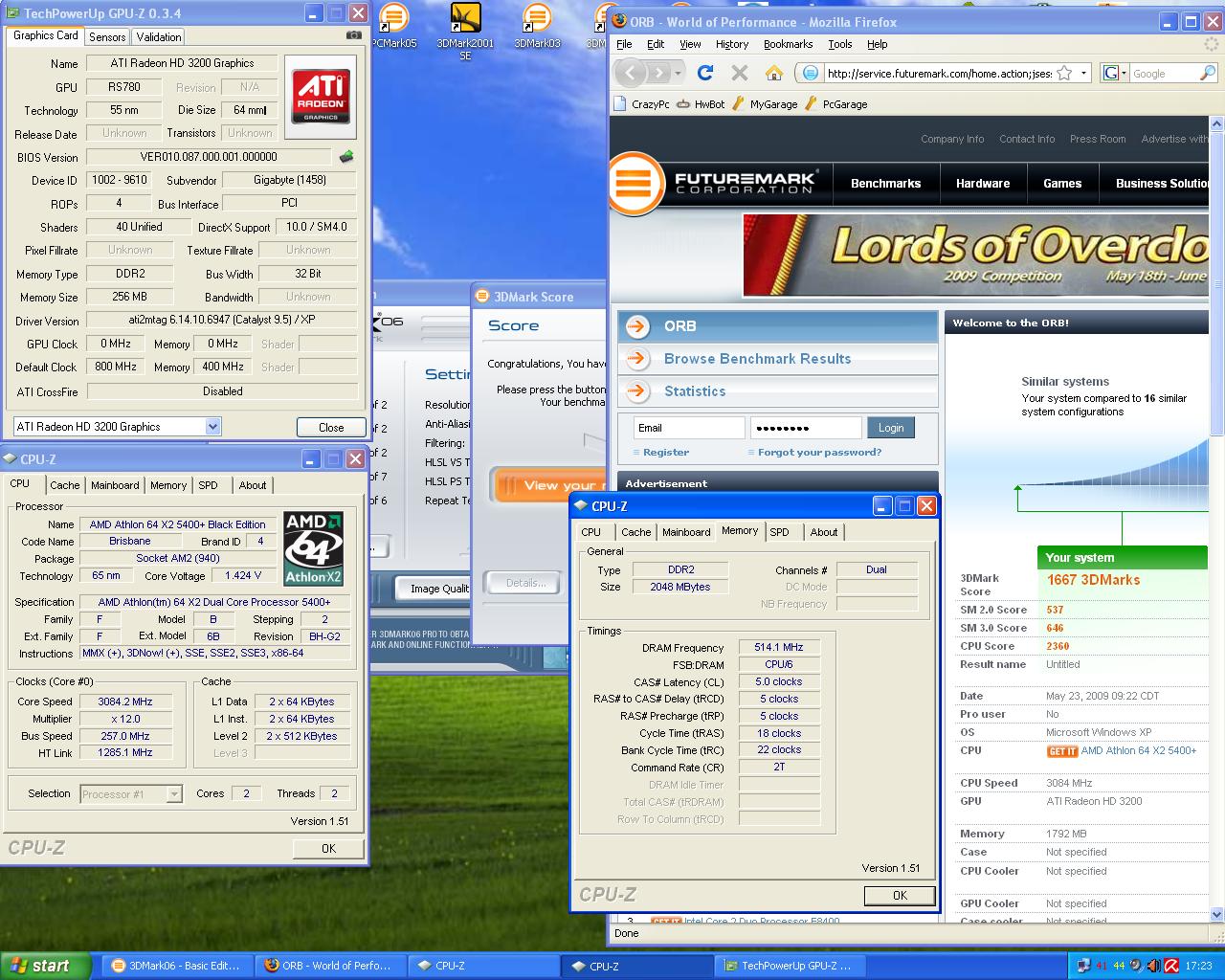Reload the page in Firefox

[x=705, y=73]
